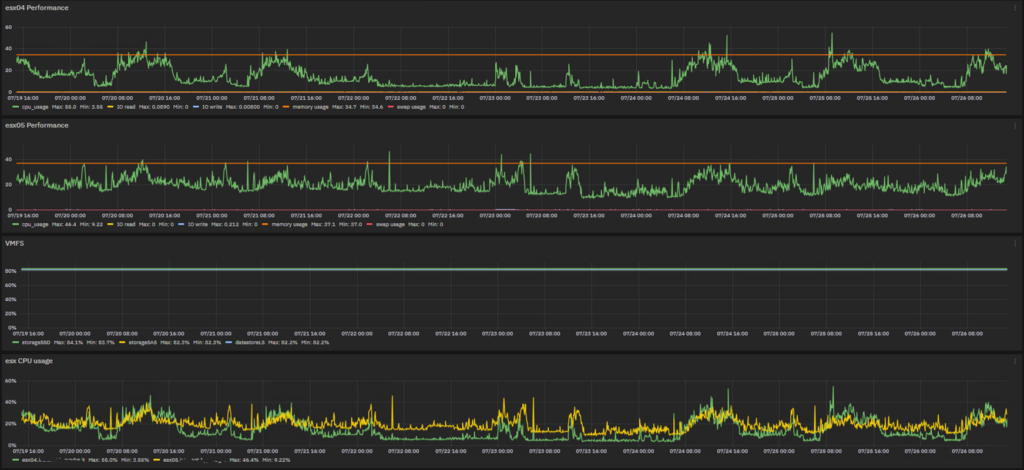
Task: Click yellow IO read color swatch in esx05 legend
Action: click(x=110, y=225)
